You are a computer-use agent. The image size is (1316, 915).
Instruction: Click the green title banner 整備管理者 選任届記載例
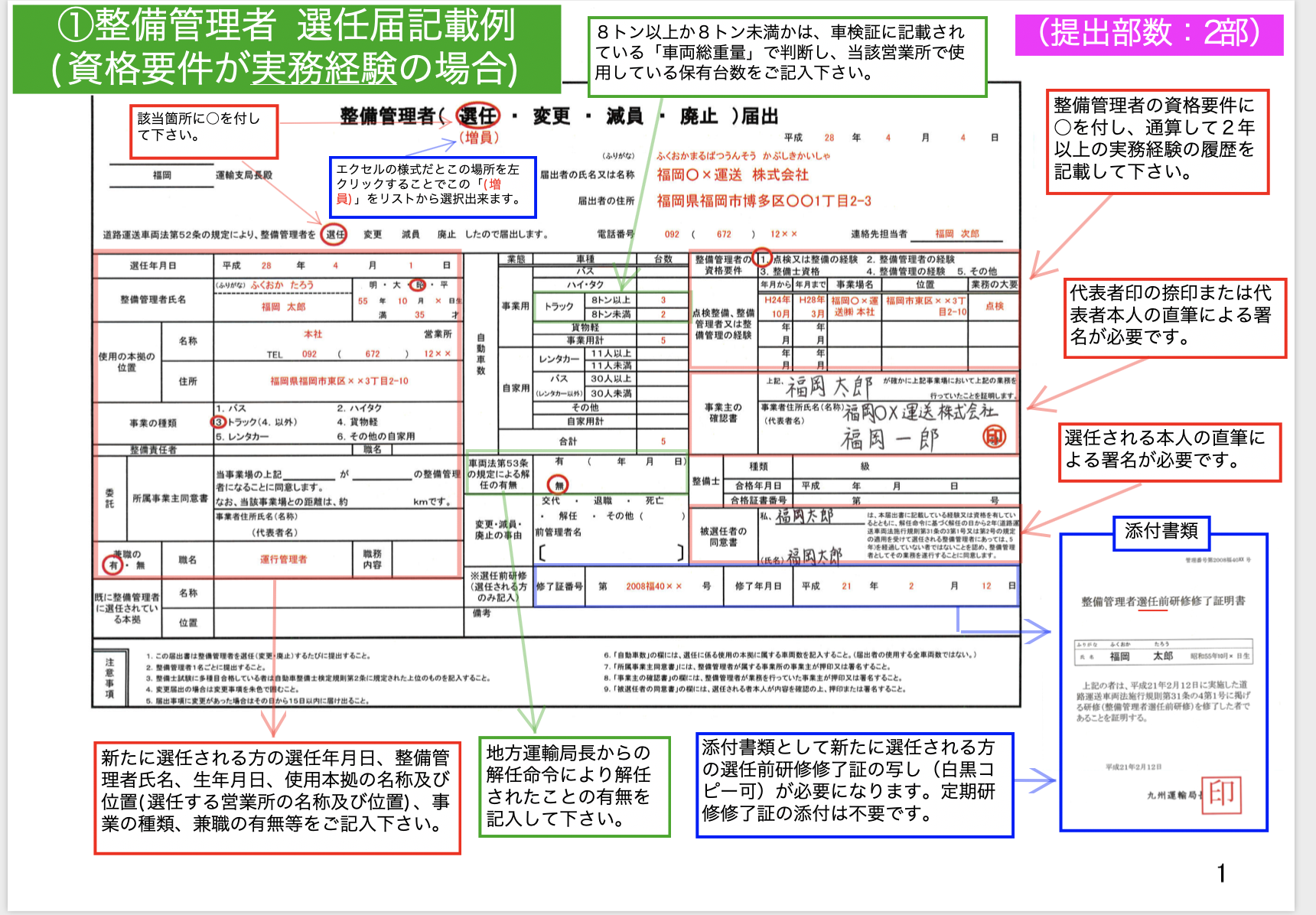pos(287,48)
